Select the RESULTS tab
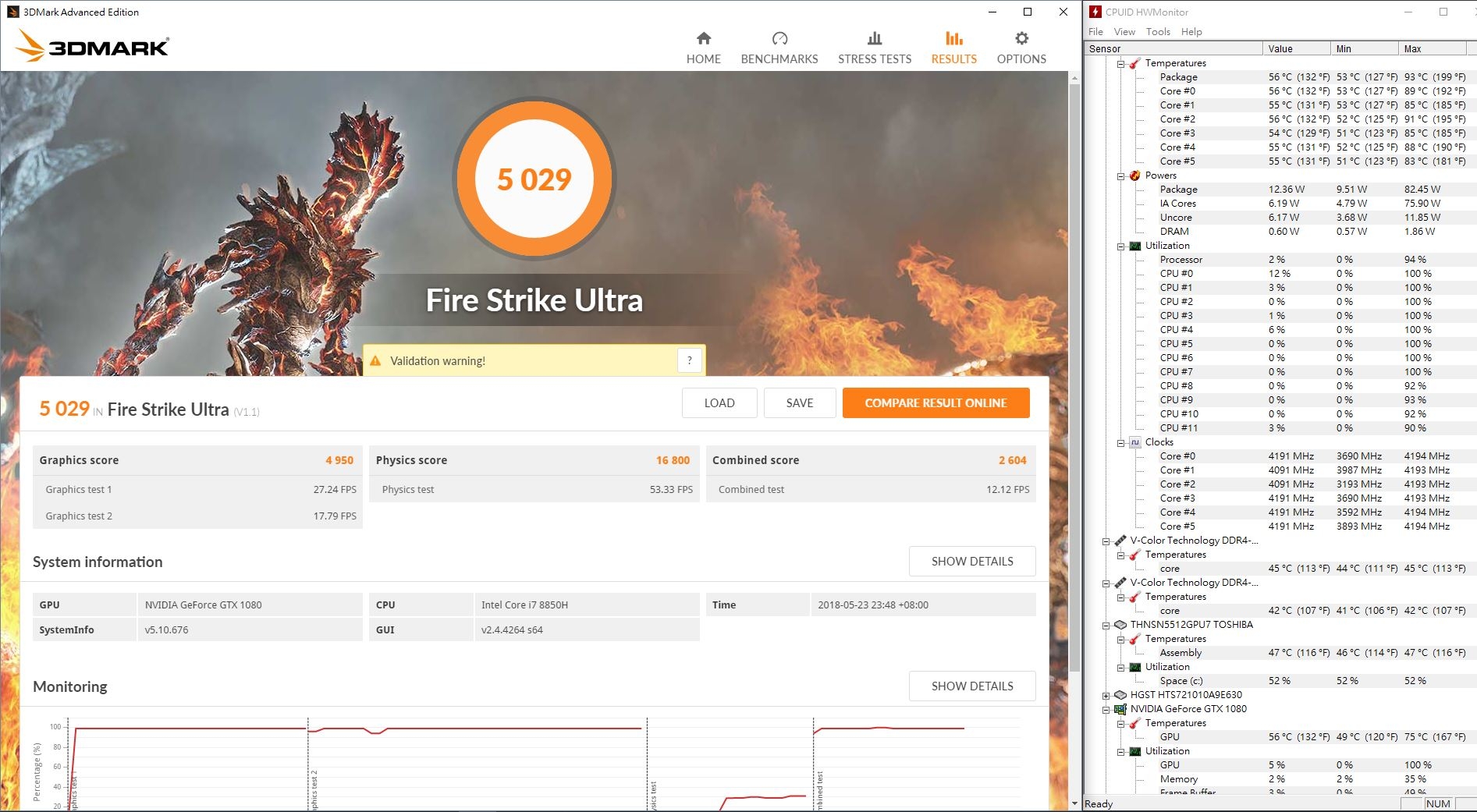The height and width of the screenshot is (812, 1477). (953, 48)
